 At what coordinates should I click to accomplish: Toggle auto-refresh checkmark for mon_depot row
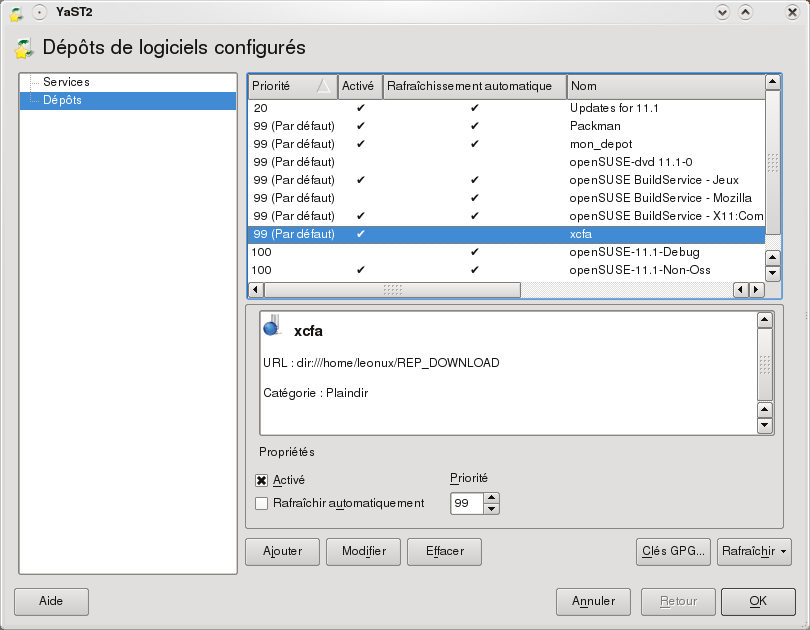pyautogui.click(x=474, y=144)
